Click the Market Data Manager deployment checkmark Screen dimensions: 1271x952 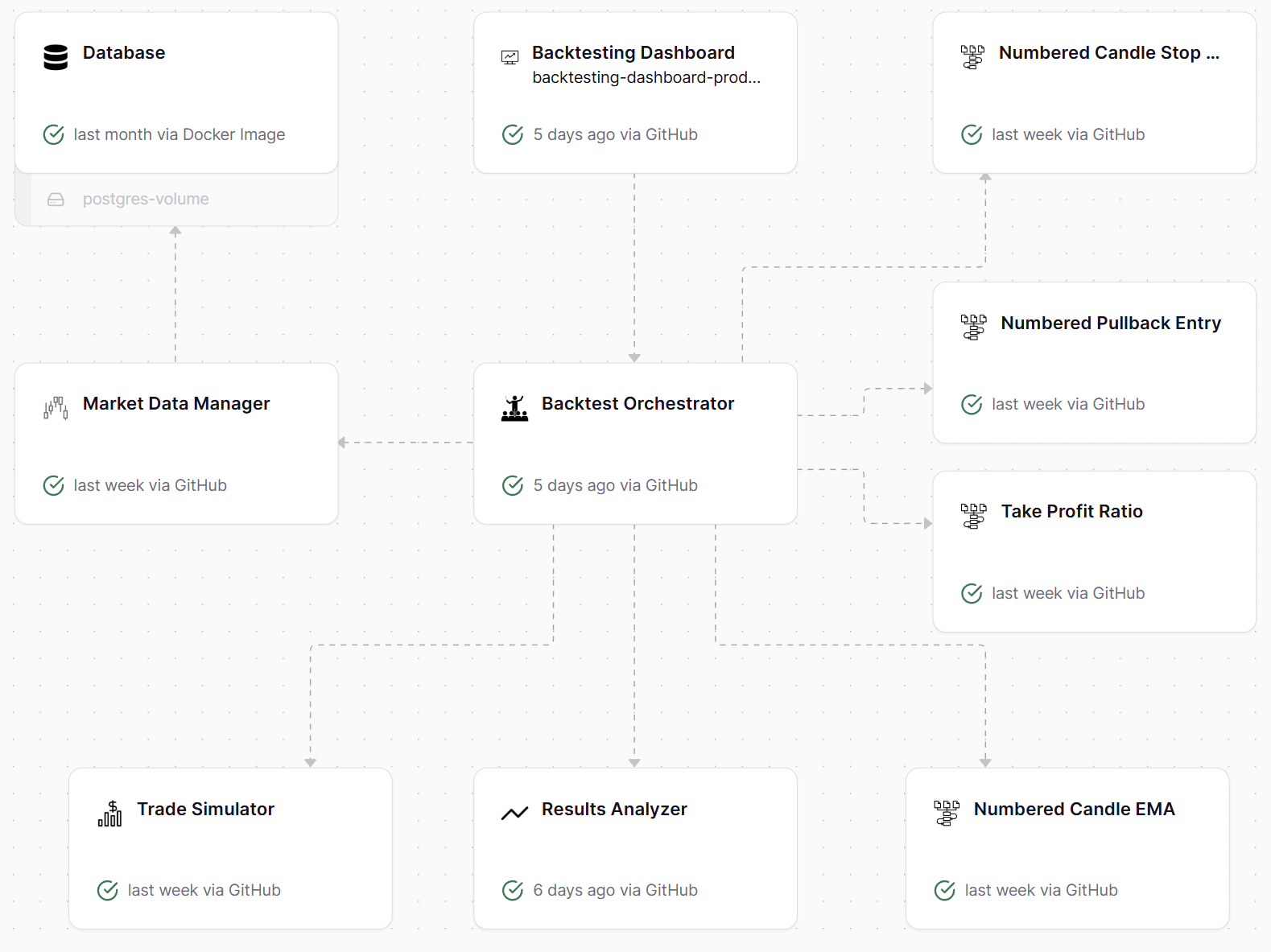click(54, 485)
